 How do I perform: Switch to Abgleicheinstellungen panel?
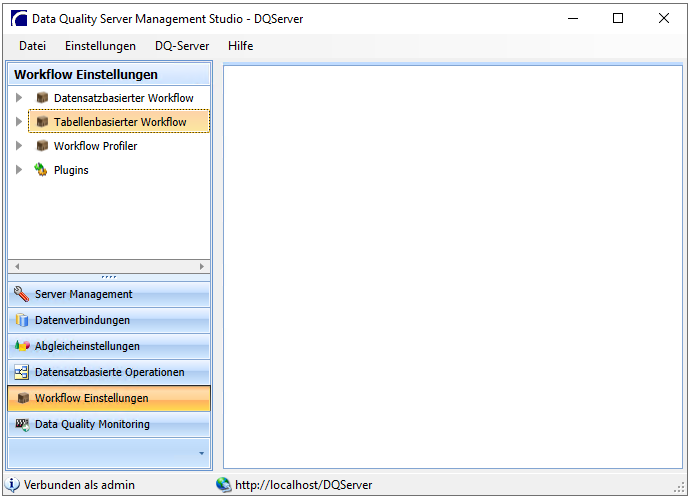click(109, 346)
